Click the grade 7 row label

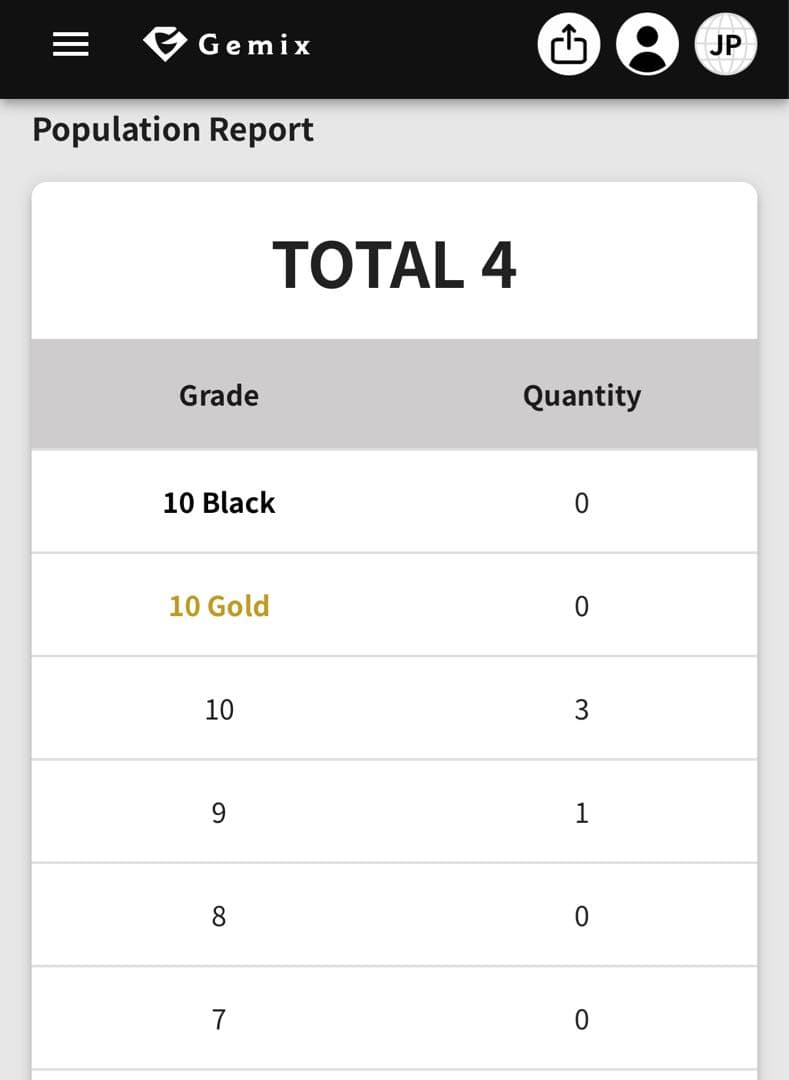tap(219, 1019)
